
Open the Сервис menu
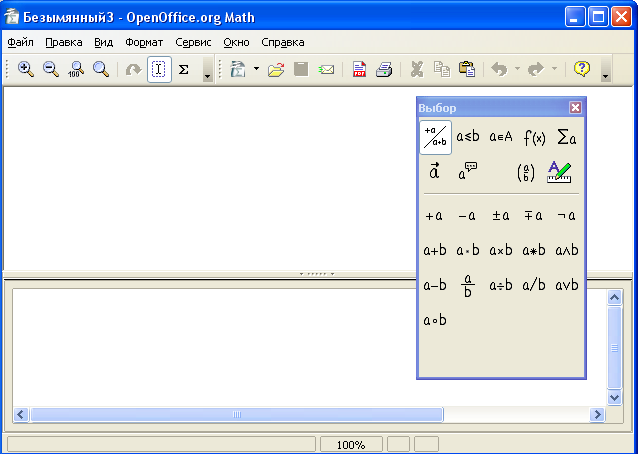[x=193, y=42]
